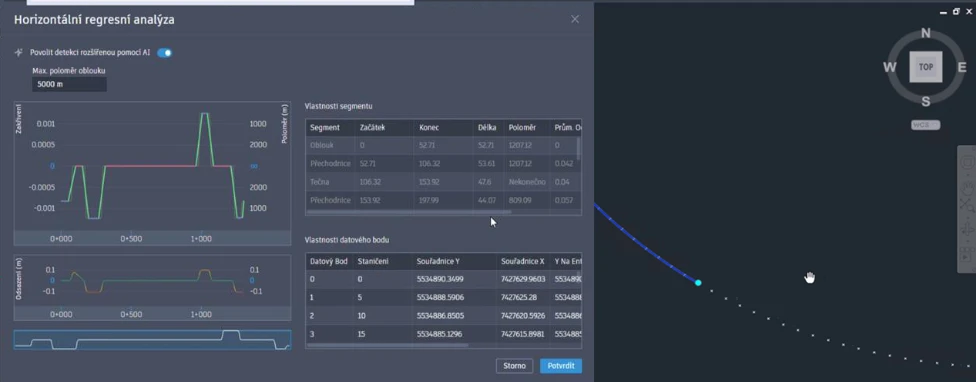The image size is (976, 382).
Task: Click the S compass direction
Action: click(926, 101)
